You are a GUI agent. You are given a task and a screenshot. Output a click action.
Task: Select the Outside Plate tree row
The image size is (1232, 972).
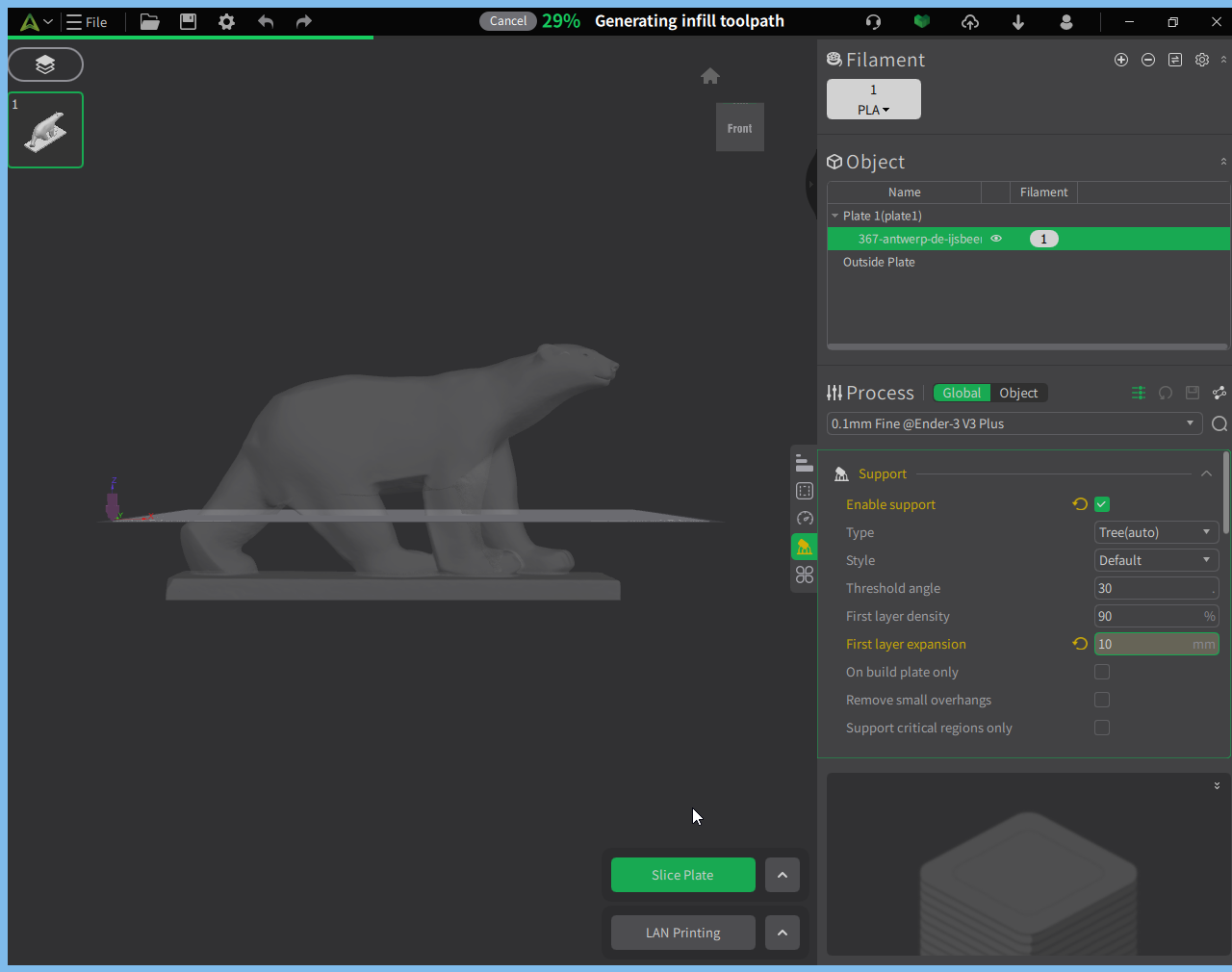1028,262
